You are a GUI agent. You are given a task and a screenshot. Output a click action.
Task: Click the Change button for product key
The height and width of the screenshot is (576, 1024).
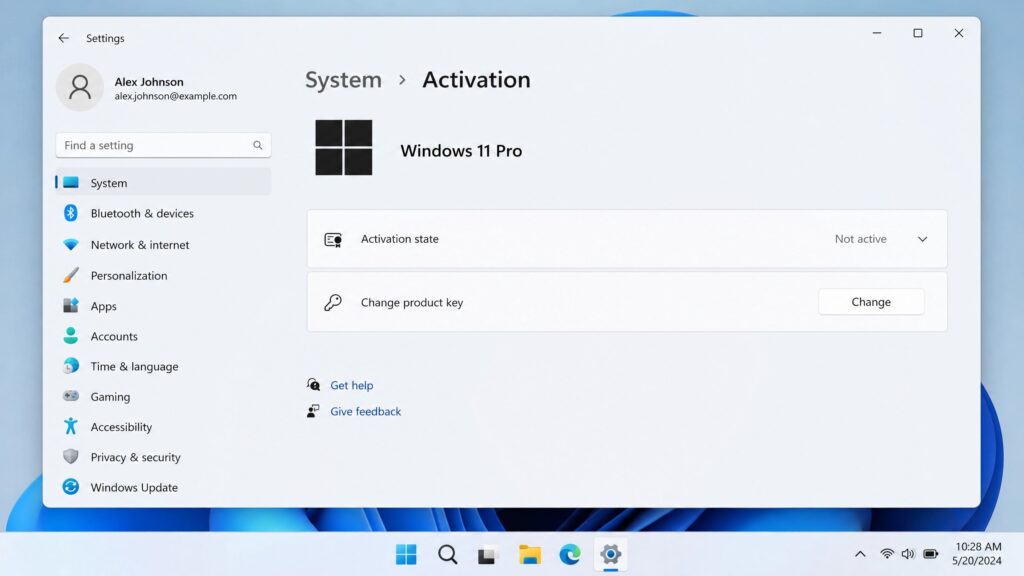point(871,302)
